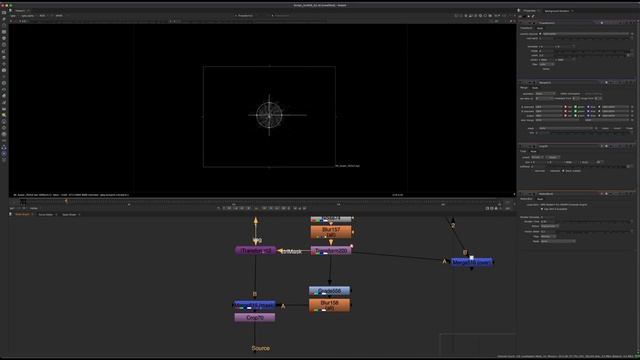Select the Merge (mask) node above Crop70
Image resolution: width=640 pixels, height=360 pixels.
(255, 305)
